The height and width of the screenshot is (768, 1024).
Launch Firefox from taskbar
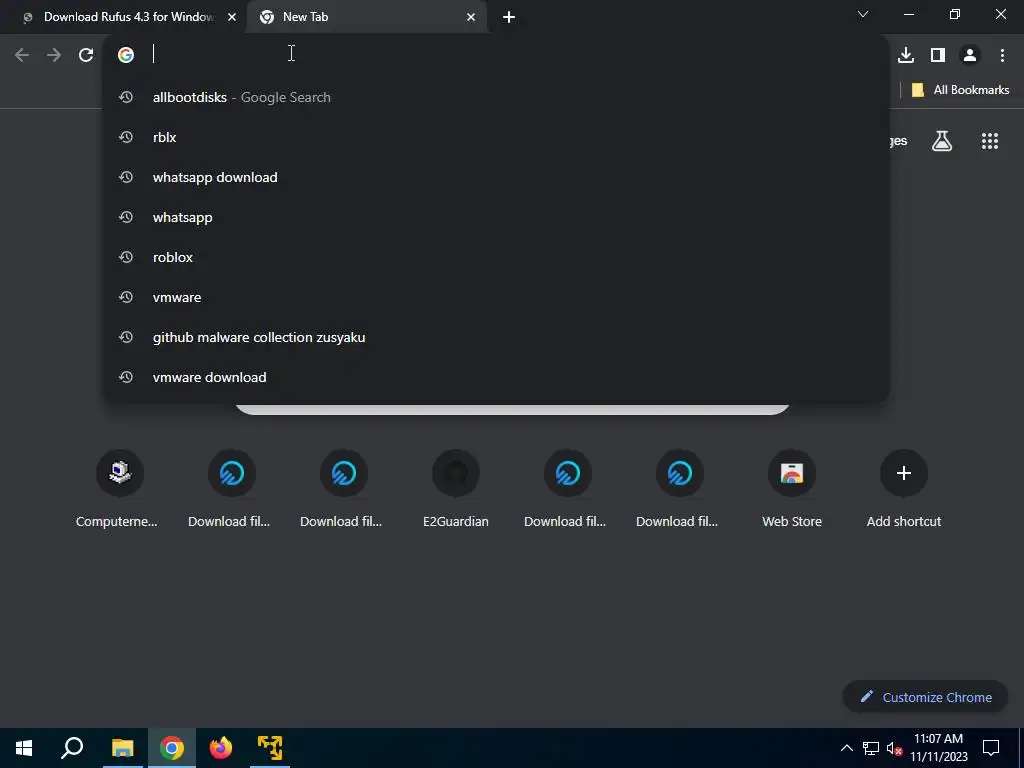point(221,748)
